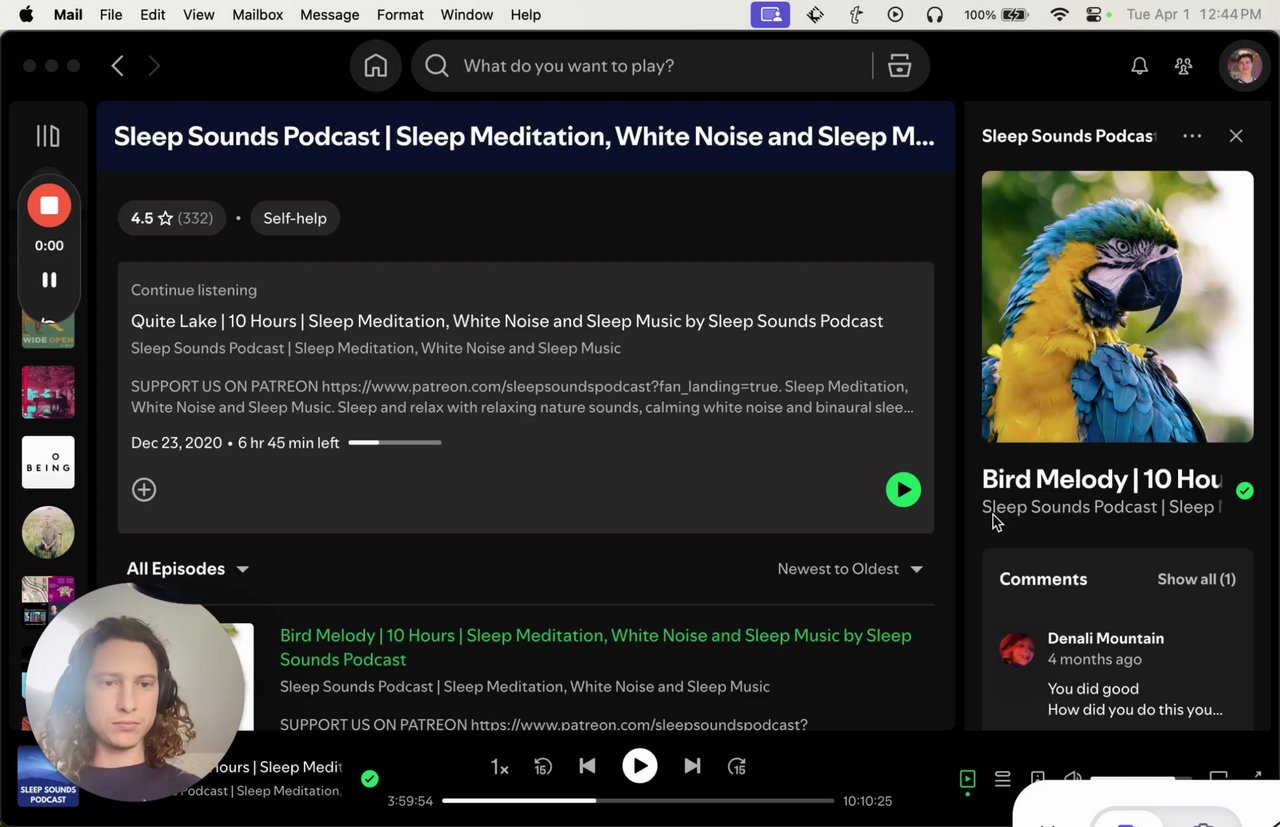Skip to the previous track
Screen dimensions: 1280x827
(x=588, y=766)
